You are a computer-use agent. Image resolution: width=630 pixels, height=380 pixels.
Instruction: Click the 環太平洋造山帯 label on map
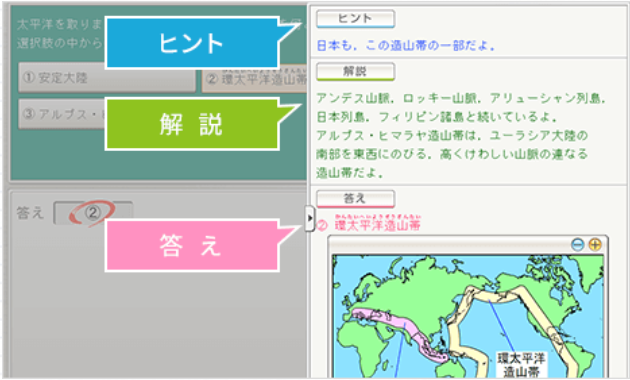click(x=521, y=364)
